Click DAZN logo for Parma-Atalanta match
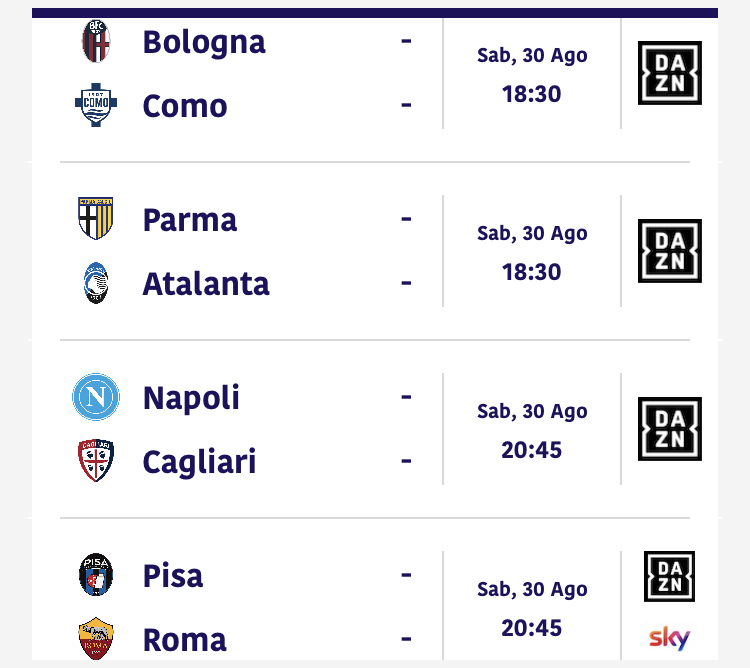 tap(670, 251)
